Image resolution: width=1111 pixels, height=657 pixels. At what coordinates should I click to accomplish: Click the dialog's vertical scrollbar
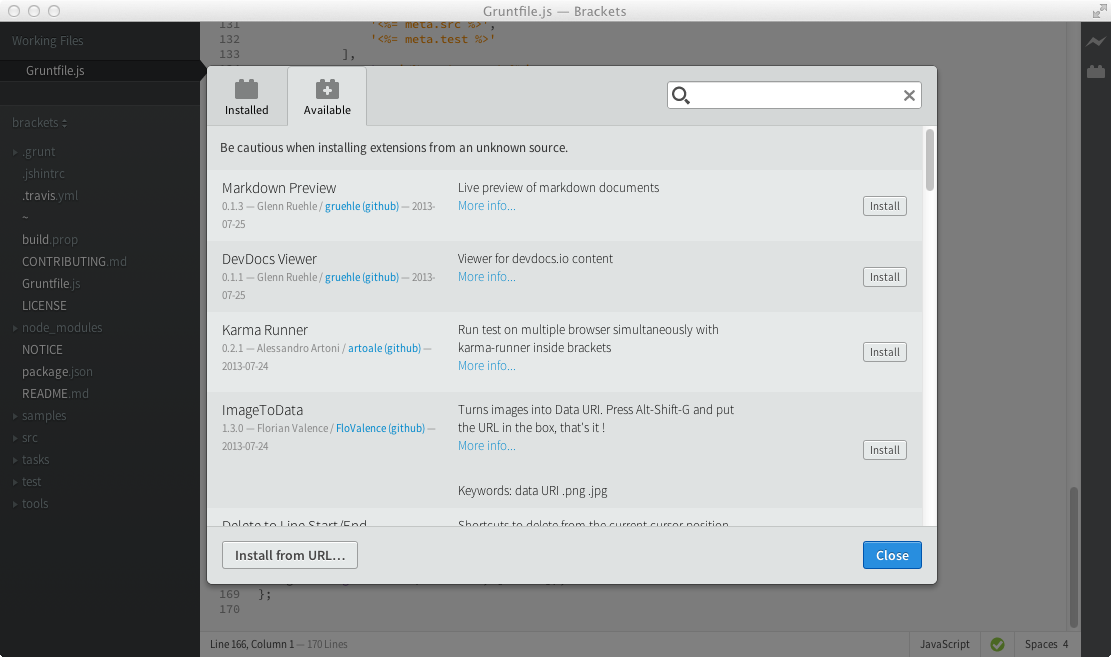coord(931,160)
